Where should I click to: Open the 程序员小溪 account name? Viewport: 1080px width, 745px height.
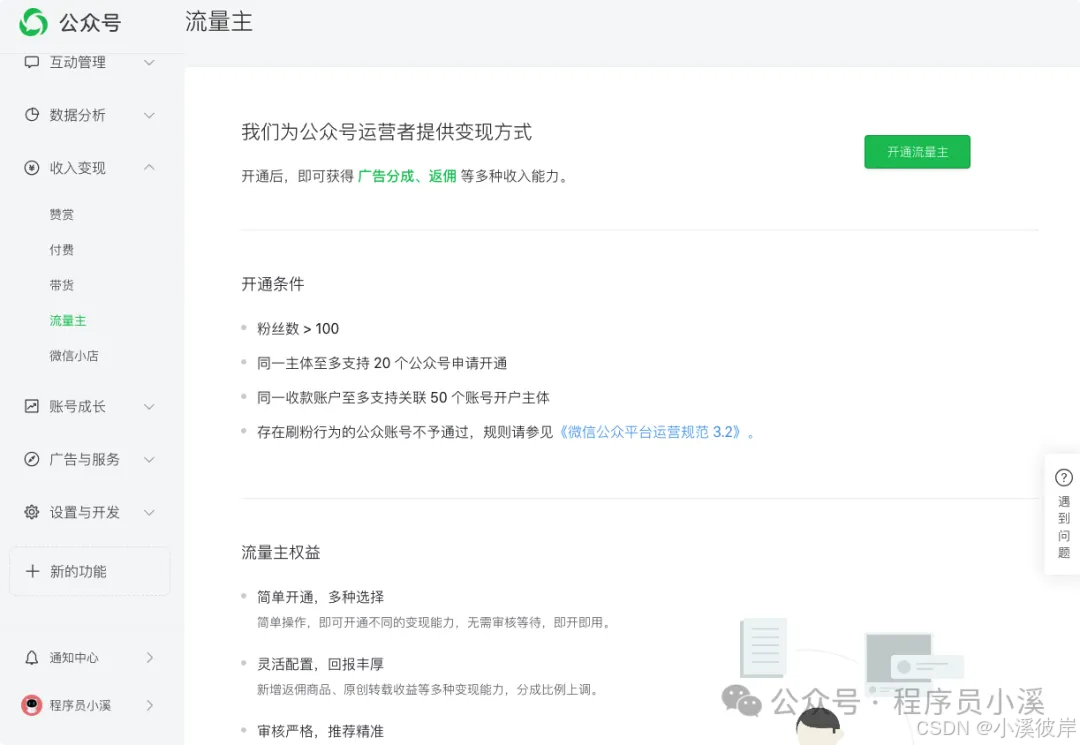pos(80,705)
